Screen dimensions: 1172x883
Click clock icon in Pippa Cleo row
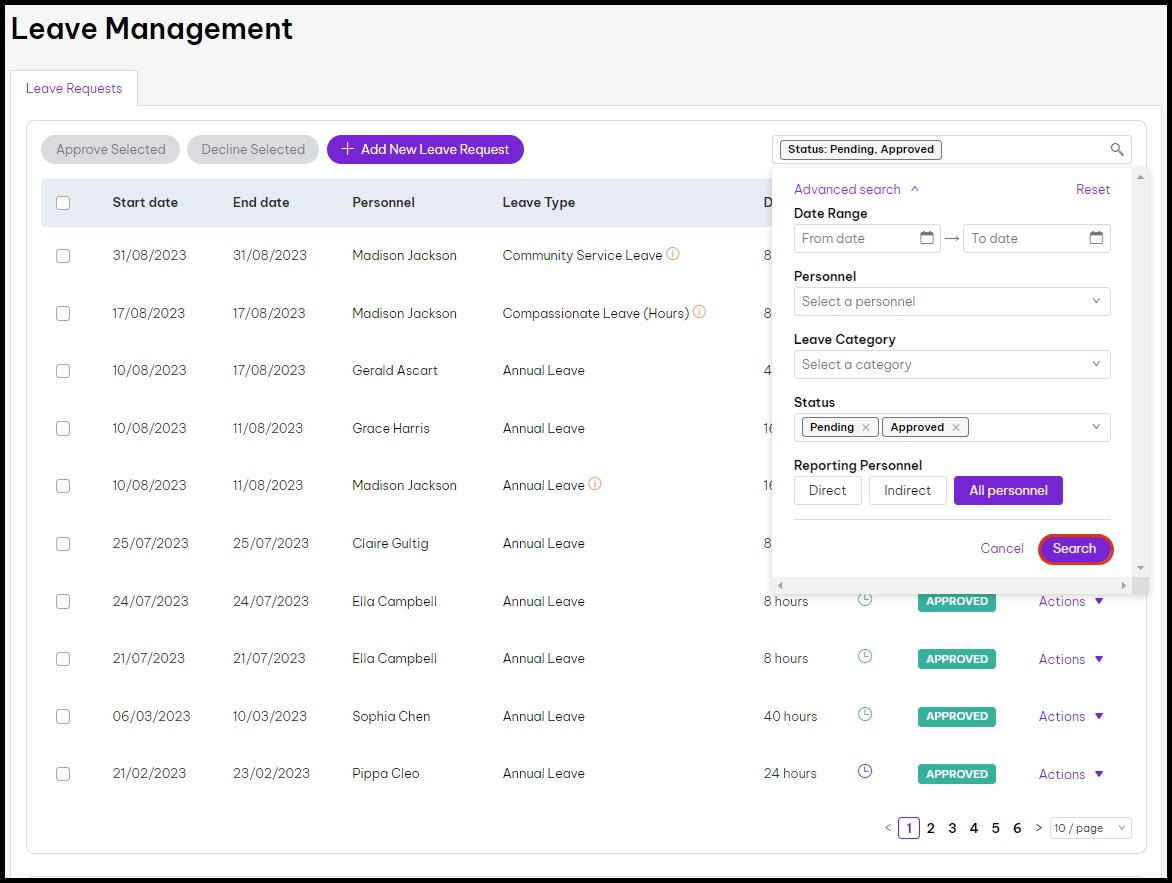(865, 772)
